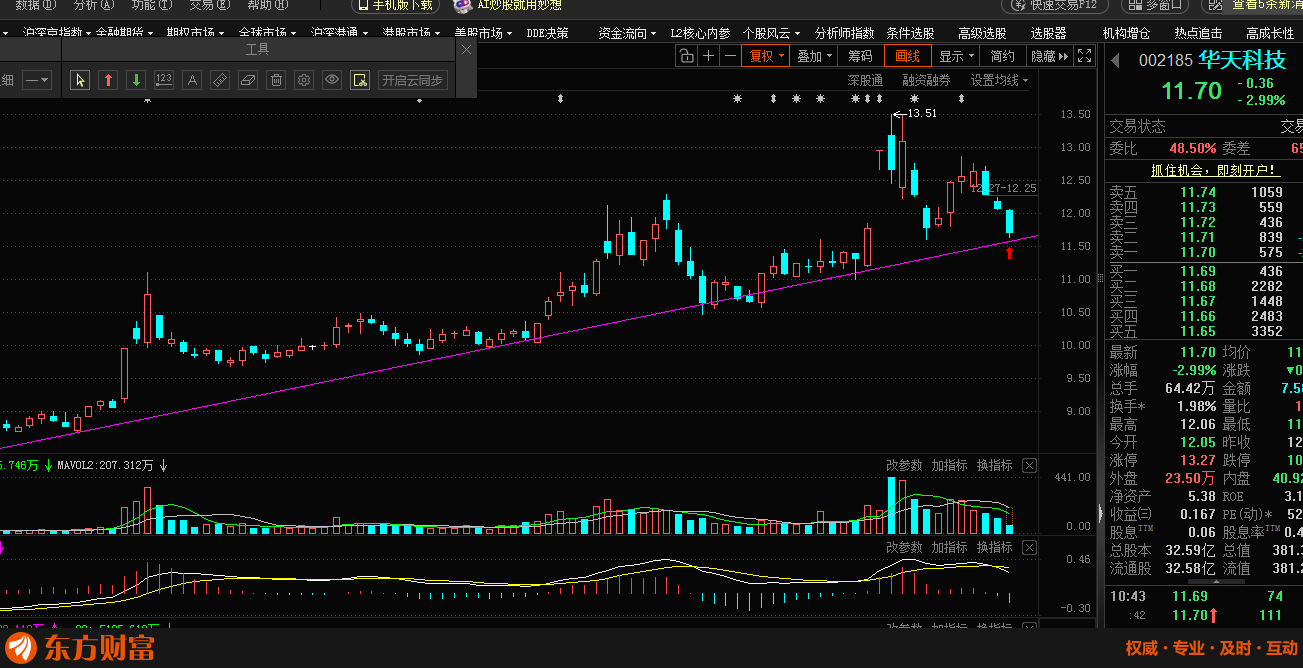Viewport: 1303px width, 668px height.
Task: Click the 深股通 link
Action: pos(865,80)
